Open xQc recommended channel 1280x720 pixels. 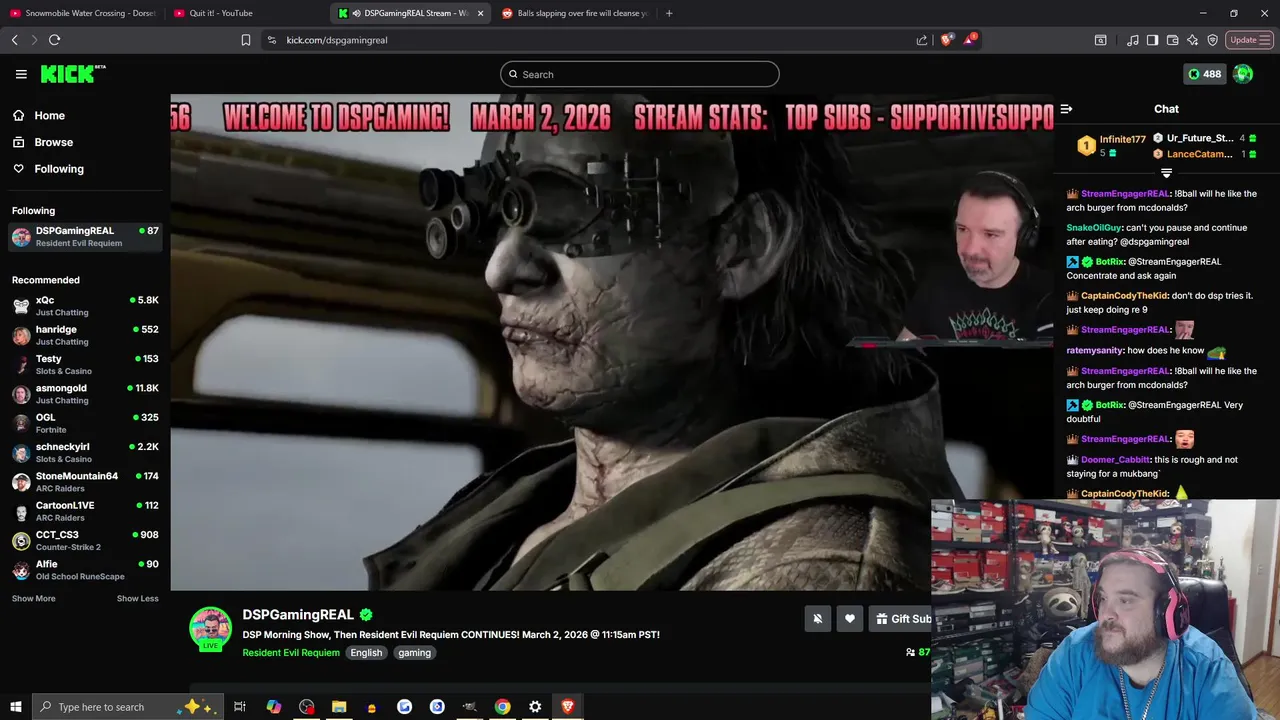[x=85, y=306]
